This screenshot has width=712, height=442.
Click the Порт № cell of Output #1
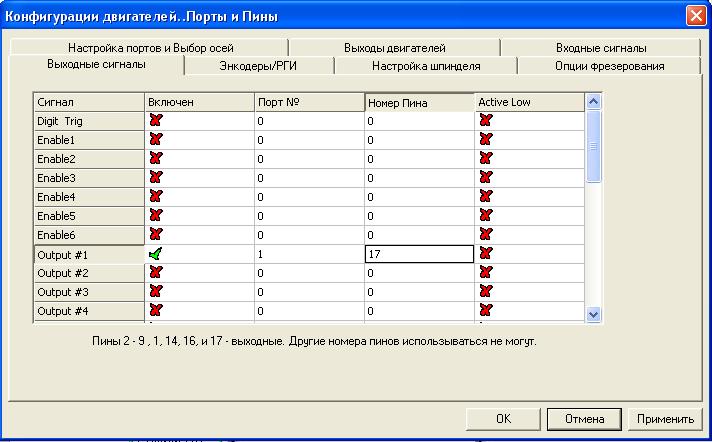click(309, 254)
